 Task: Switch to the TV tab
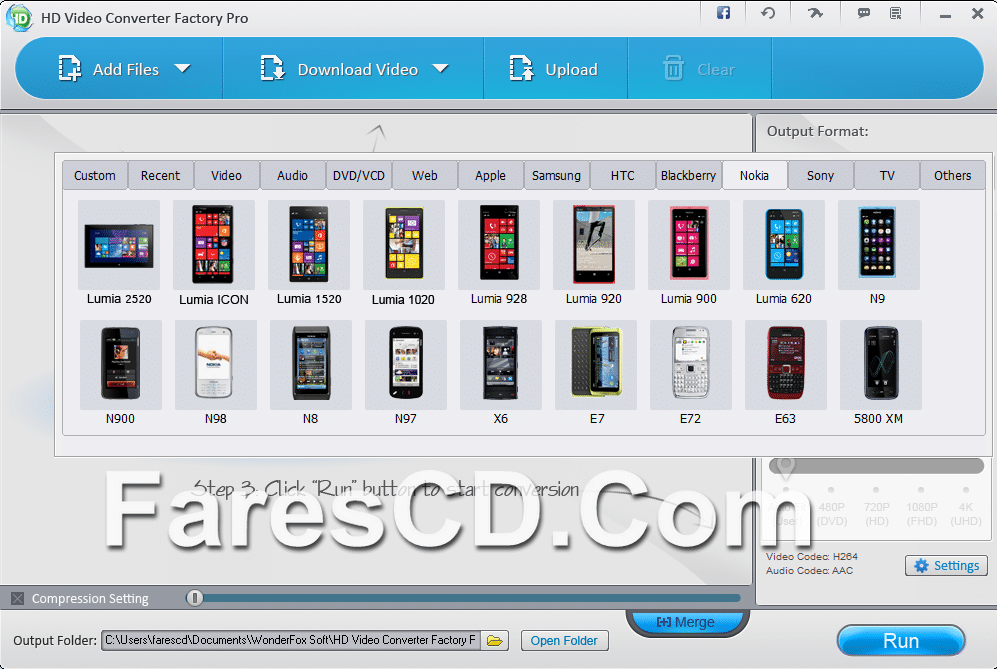coord(887,176)
